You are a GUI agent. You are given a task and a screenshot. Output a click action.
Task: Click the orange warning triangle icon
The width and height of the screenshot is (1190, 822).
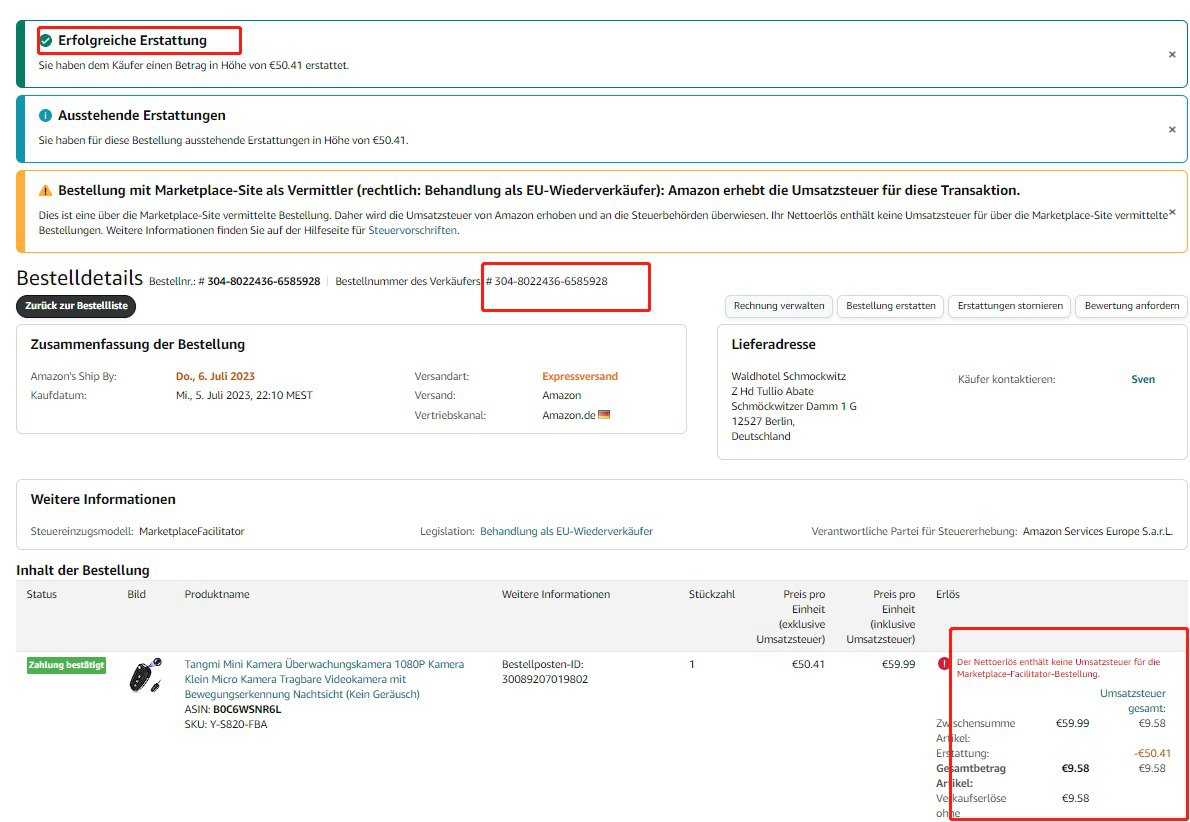pos(45,191)
